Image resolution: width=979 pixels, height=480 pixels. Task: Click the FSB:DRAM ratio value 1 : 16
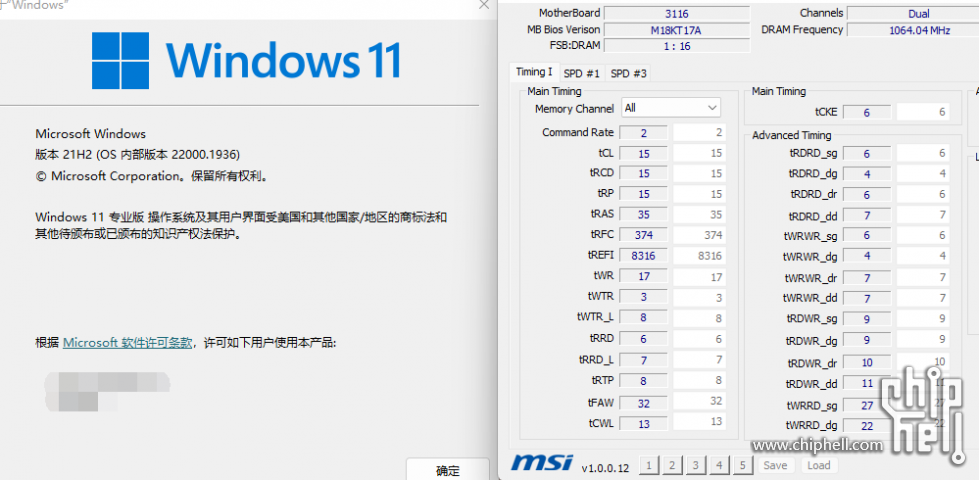[x=677, y=46]
